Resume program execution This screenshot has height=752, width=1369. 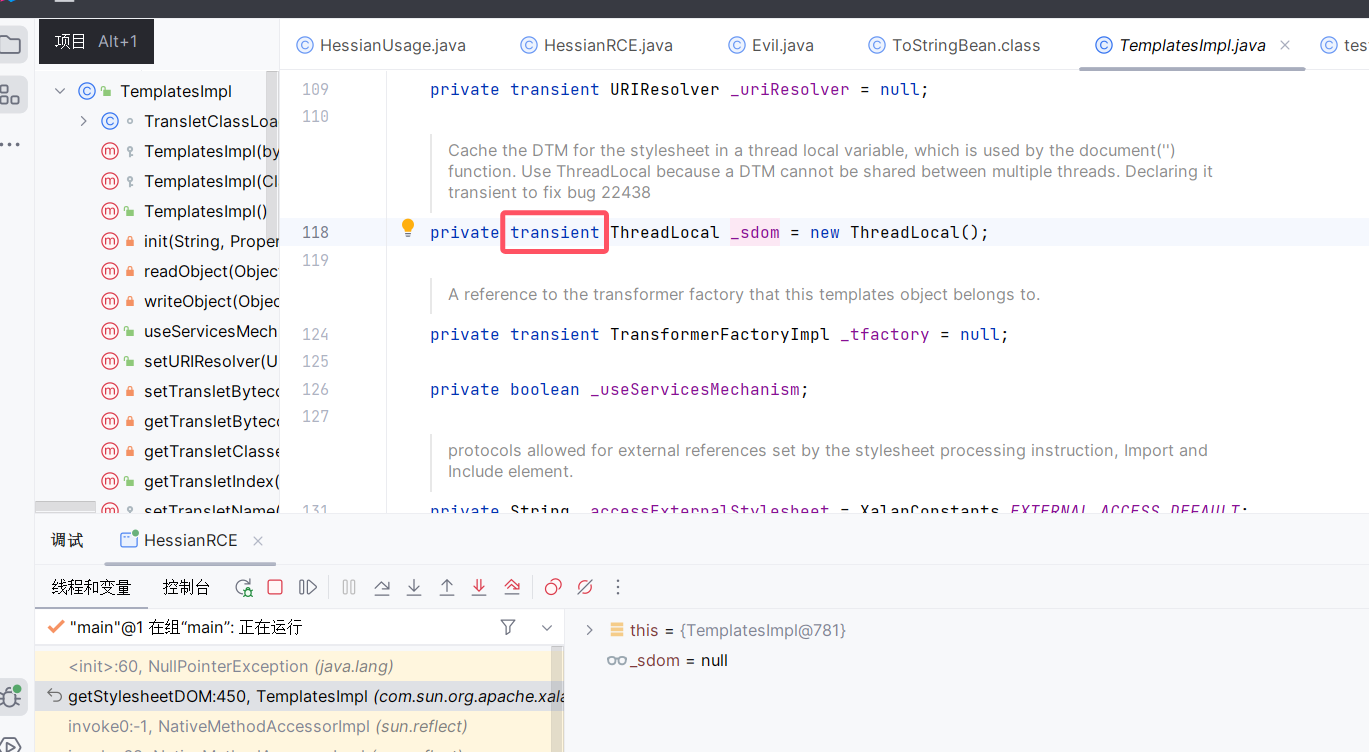pyautogui.click(x=308, y=587)
